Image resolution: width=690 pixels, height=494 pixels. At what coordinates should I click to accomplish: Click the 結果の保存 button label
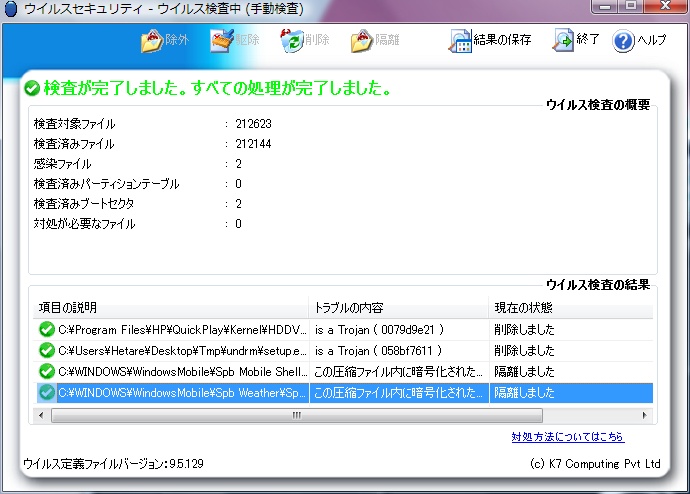pyautogui.click(x=503, y=40)
